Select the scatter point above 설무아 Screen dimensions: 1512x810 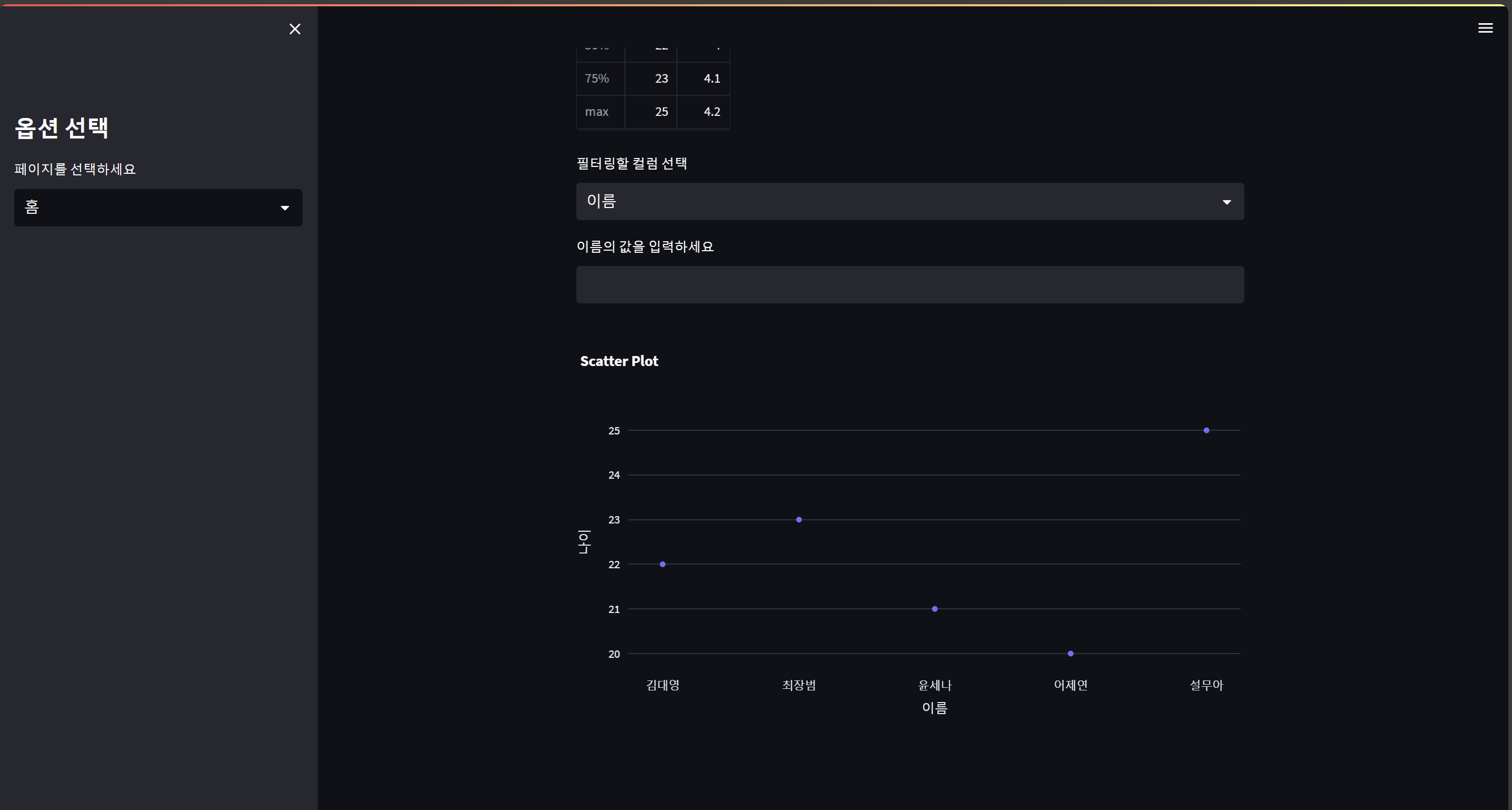pyautogui.click(x=1206, y=430)
